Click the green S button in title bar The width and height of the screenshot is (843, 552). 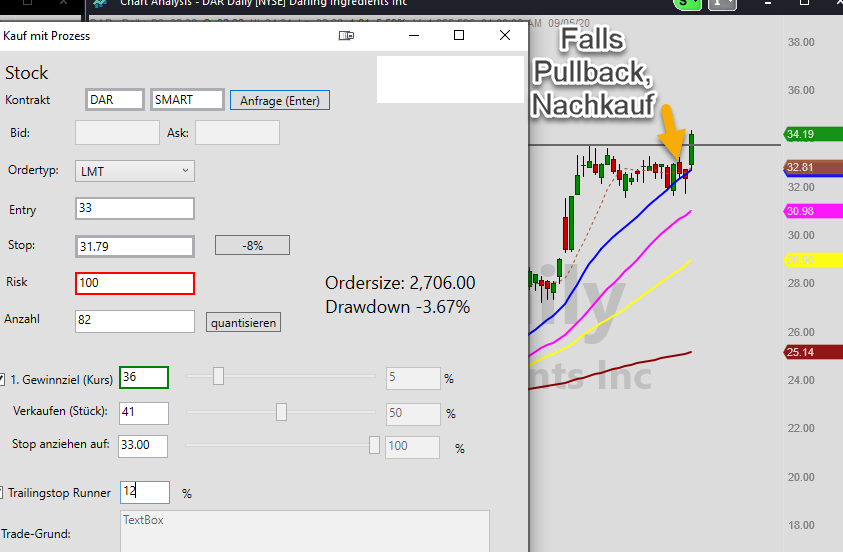click(688, 4)
